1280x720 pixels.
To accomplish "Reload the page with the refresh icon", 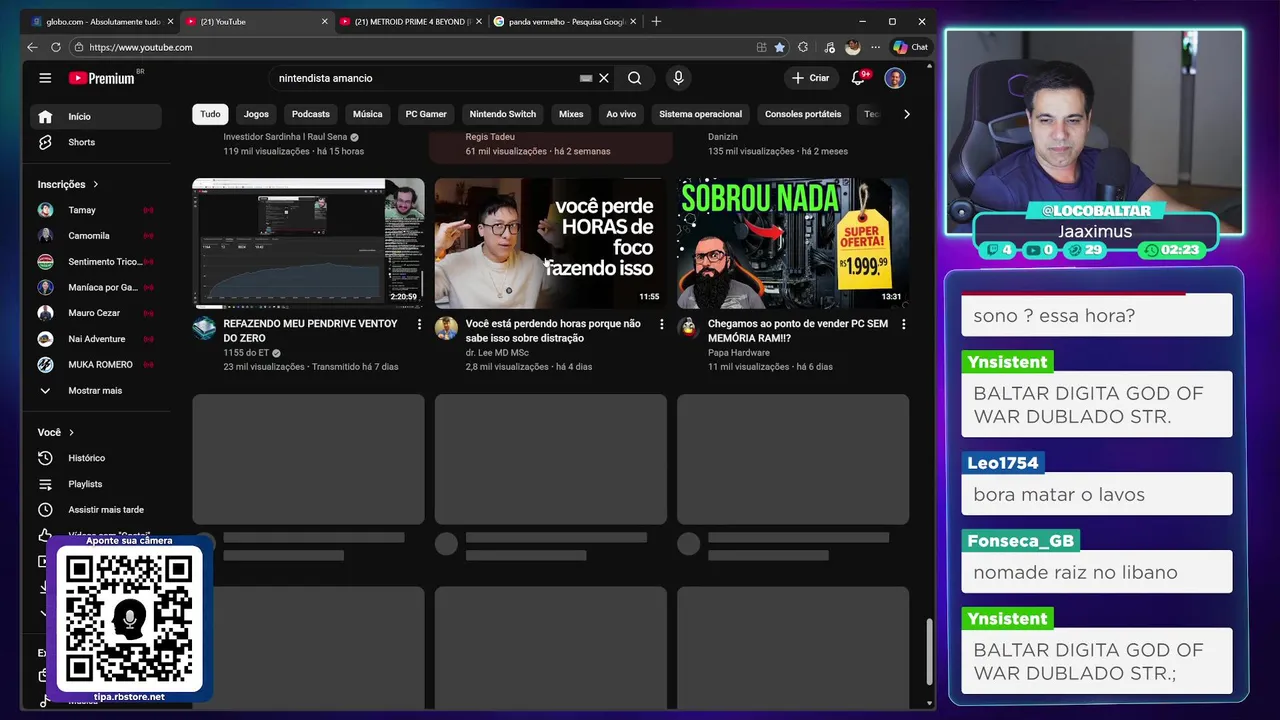I will click(x=56, y=47).
